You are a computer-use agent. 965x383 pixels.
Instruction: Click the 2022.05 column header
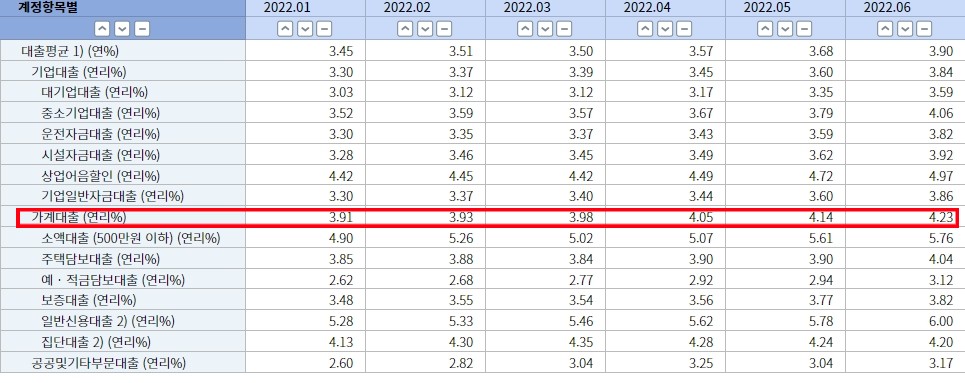tap(766, 8)
